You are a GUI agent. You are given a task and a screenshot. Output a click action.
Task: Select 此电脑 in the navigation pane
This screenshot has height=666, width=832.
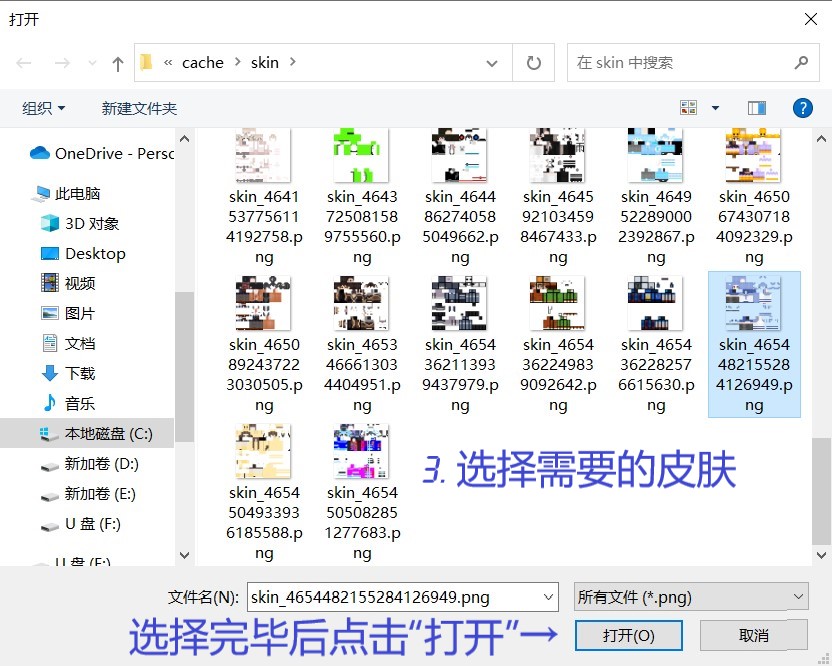click(66, 194)
